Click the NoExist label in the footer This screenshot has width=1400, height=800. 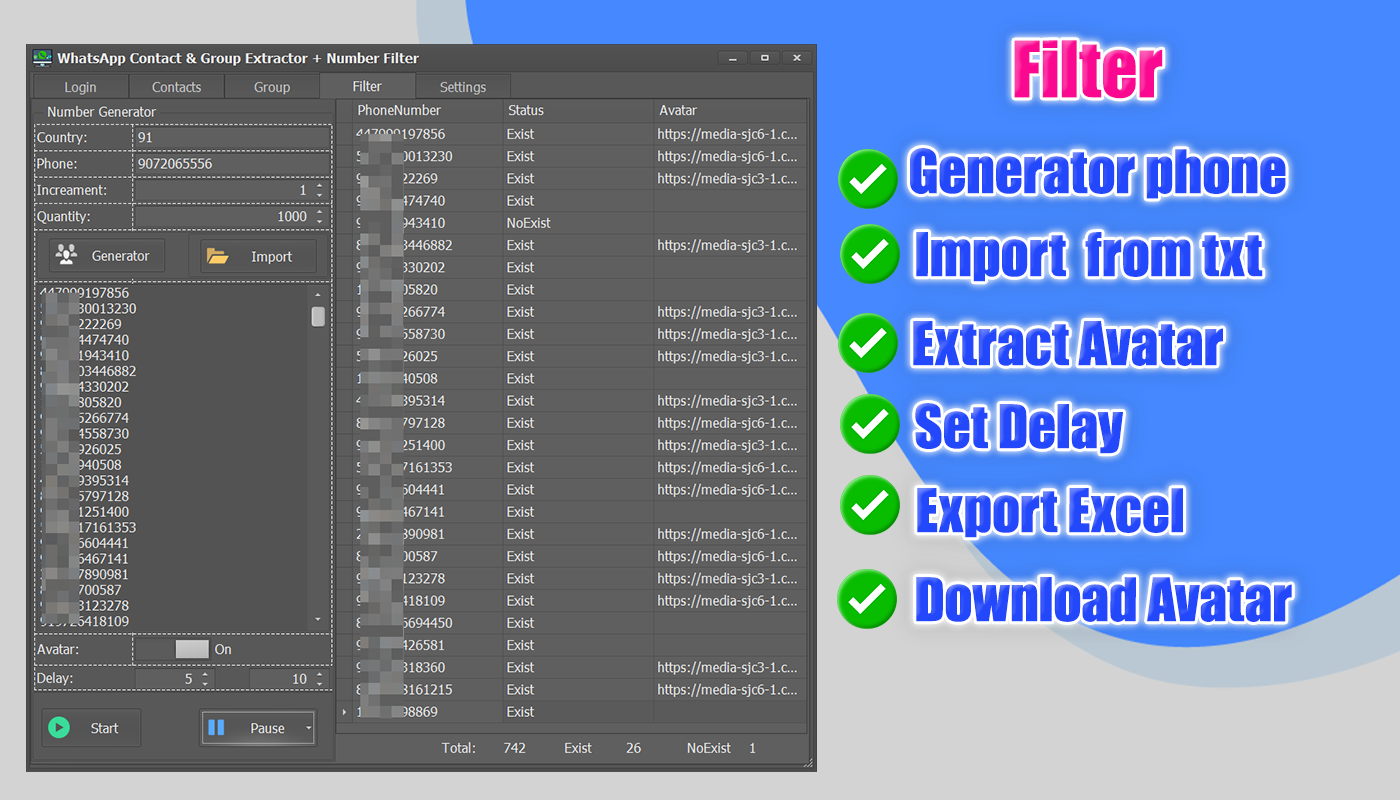coord(709,748)
